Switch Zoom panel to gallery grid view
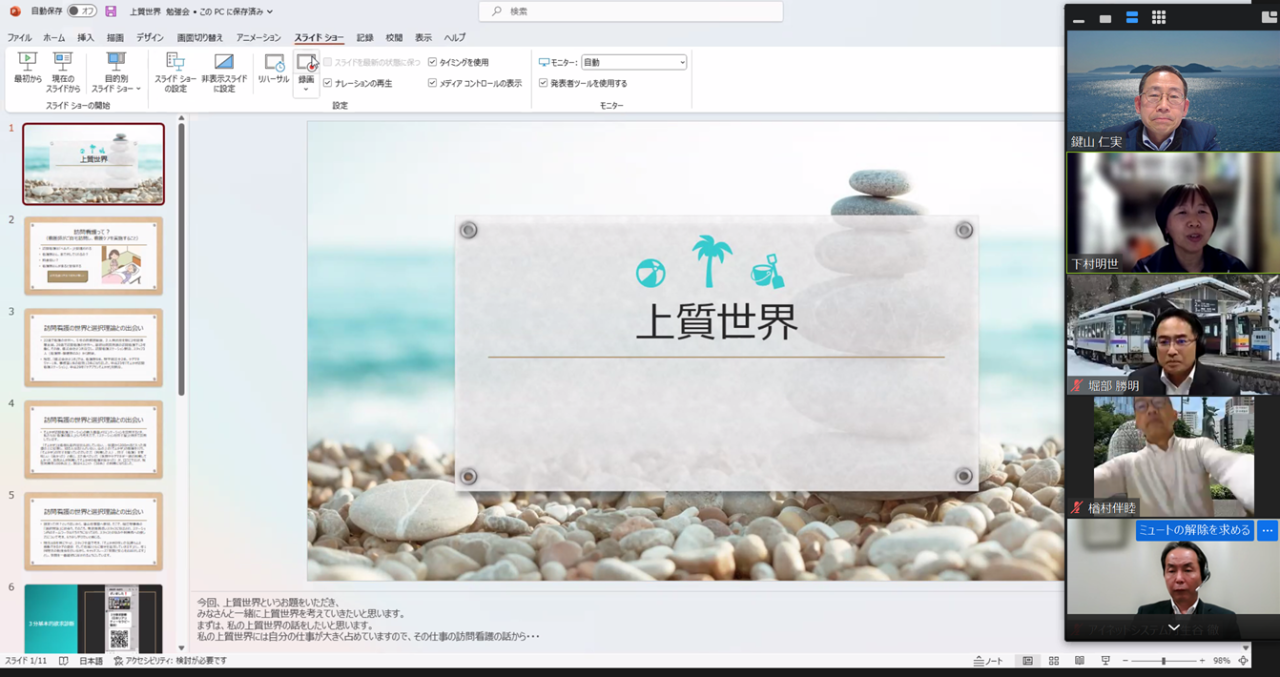This screenshot has height=677, width=1280. click(x=1158, y=17)
